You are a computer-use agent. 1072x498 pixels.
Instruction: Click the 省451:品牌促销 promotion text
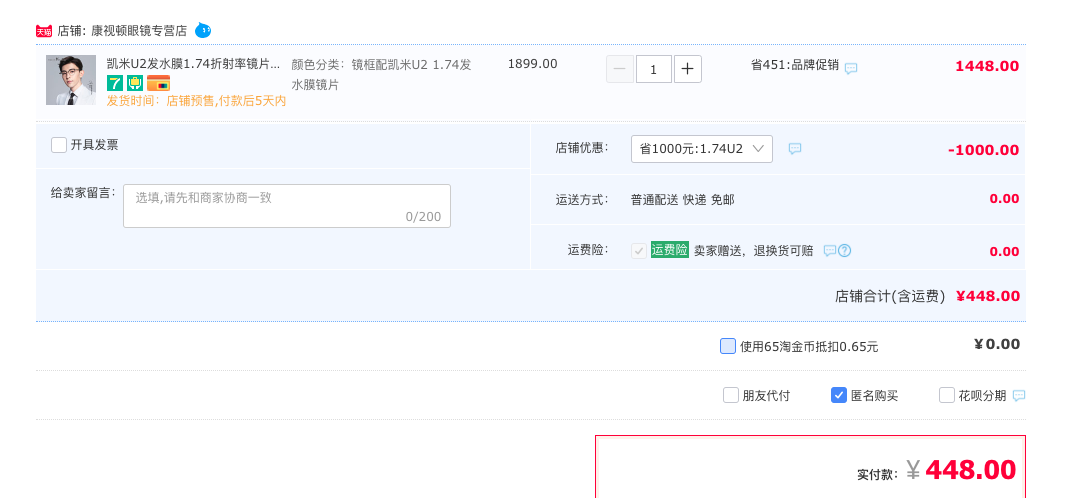(x=795, y=65)
